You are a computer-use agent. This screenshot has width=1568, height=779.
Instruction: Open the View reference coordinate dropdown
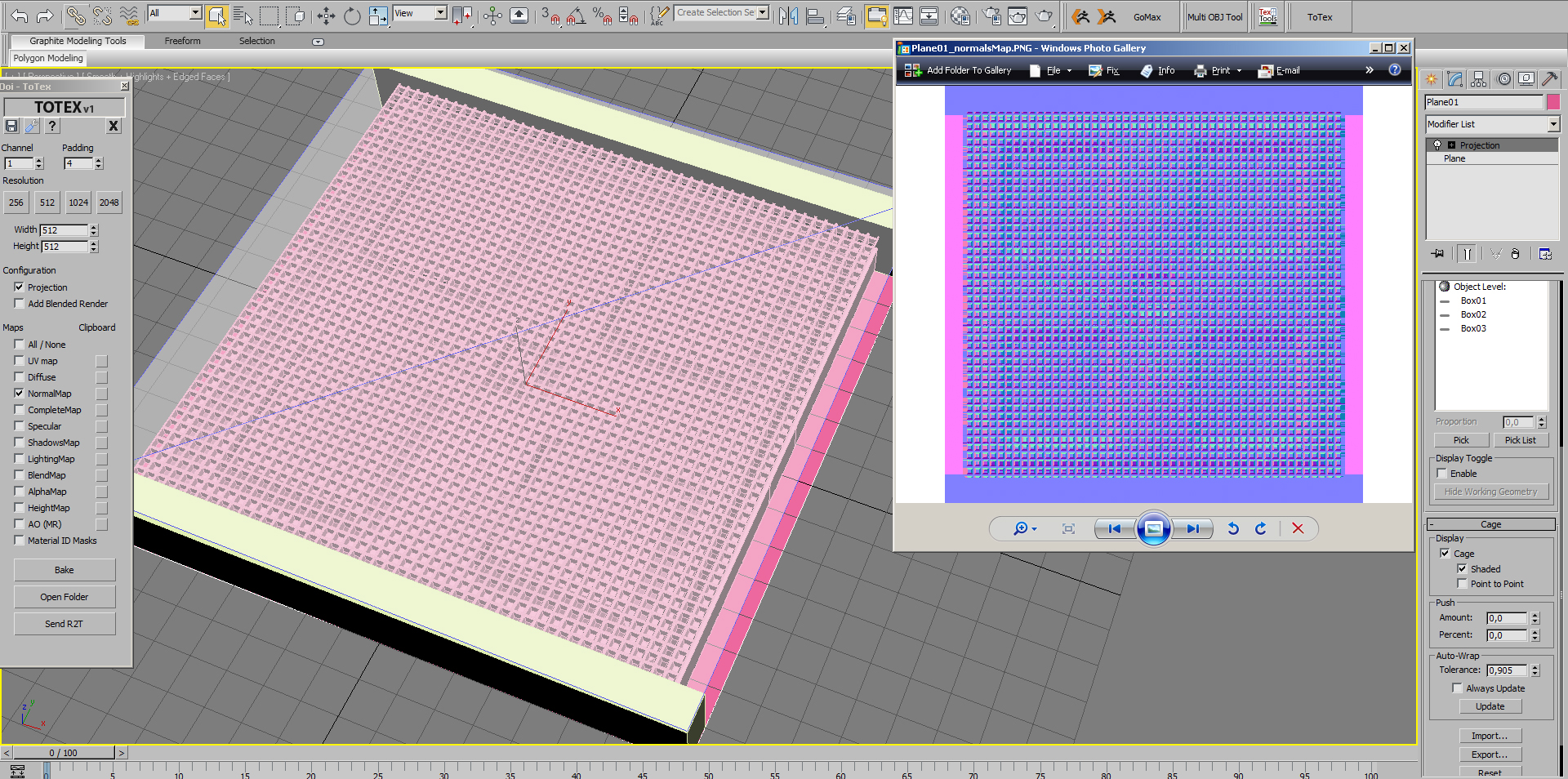(440, 13)
